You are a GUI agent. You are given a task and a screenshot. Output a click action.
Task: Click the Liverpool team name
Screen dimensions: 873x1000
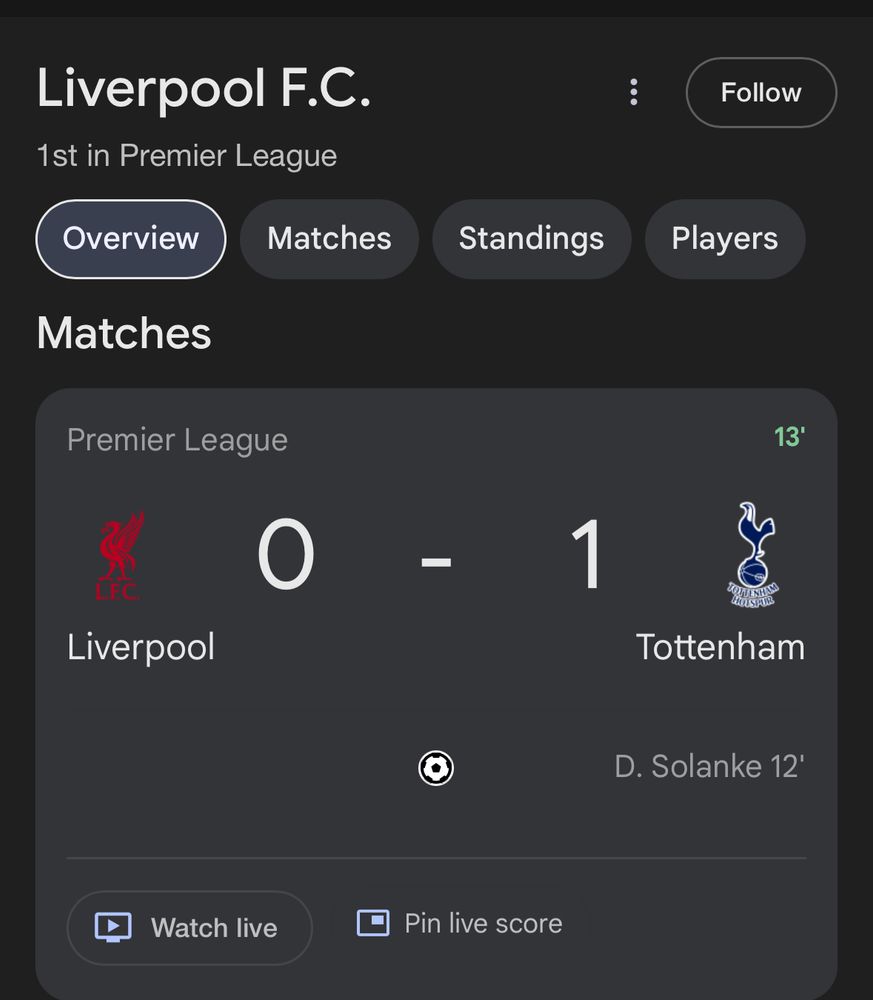point(141,647)
